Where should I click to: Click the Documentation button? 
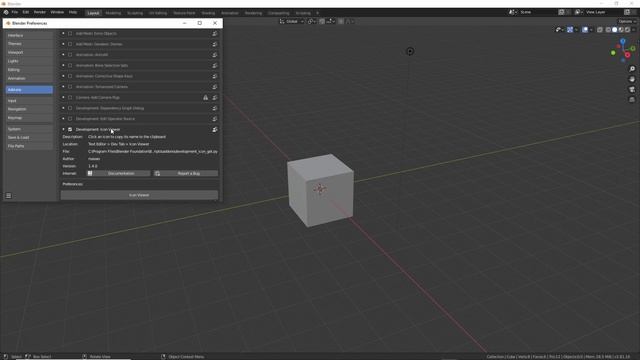coord(119,173)
